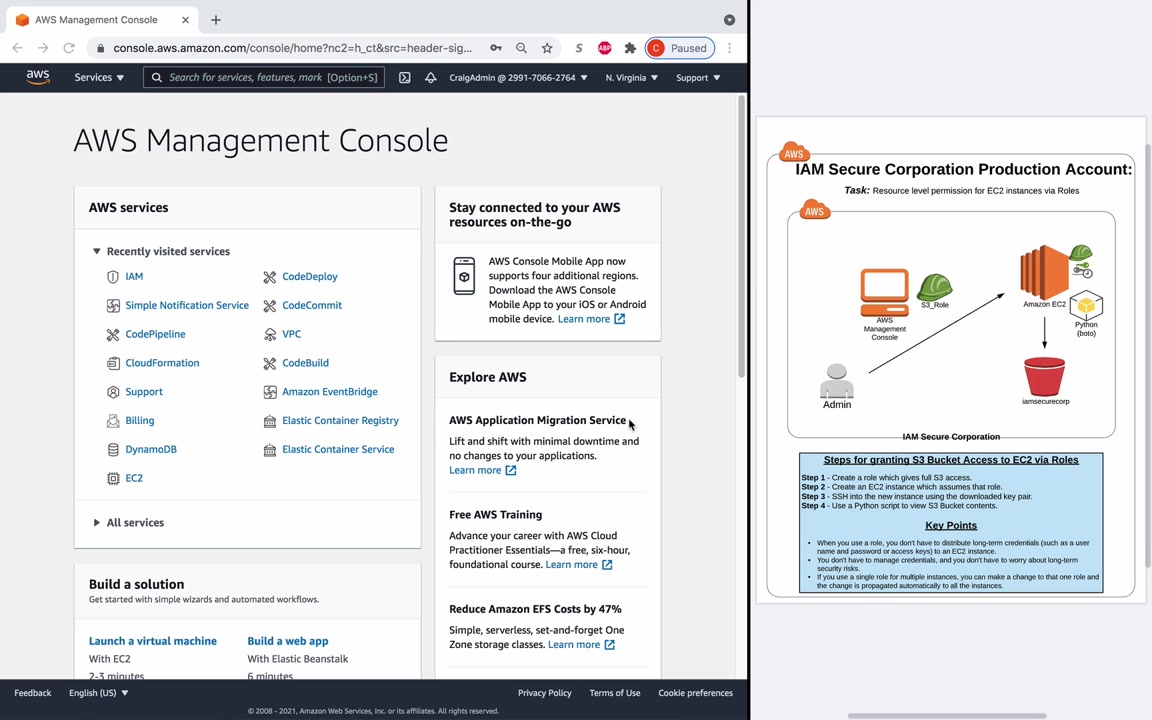Viewport: 1152px width, 720px height.
Task: Open the N. Virginia region dropdown
Action: tap(631, 77)
